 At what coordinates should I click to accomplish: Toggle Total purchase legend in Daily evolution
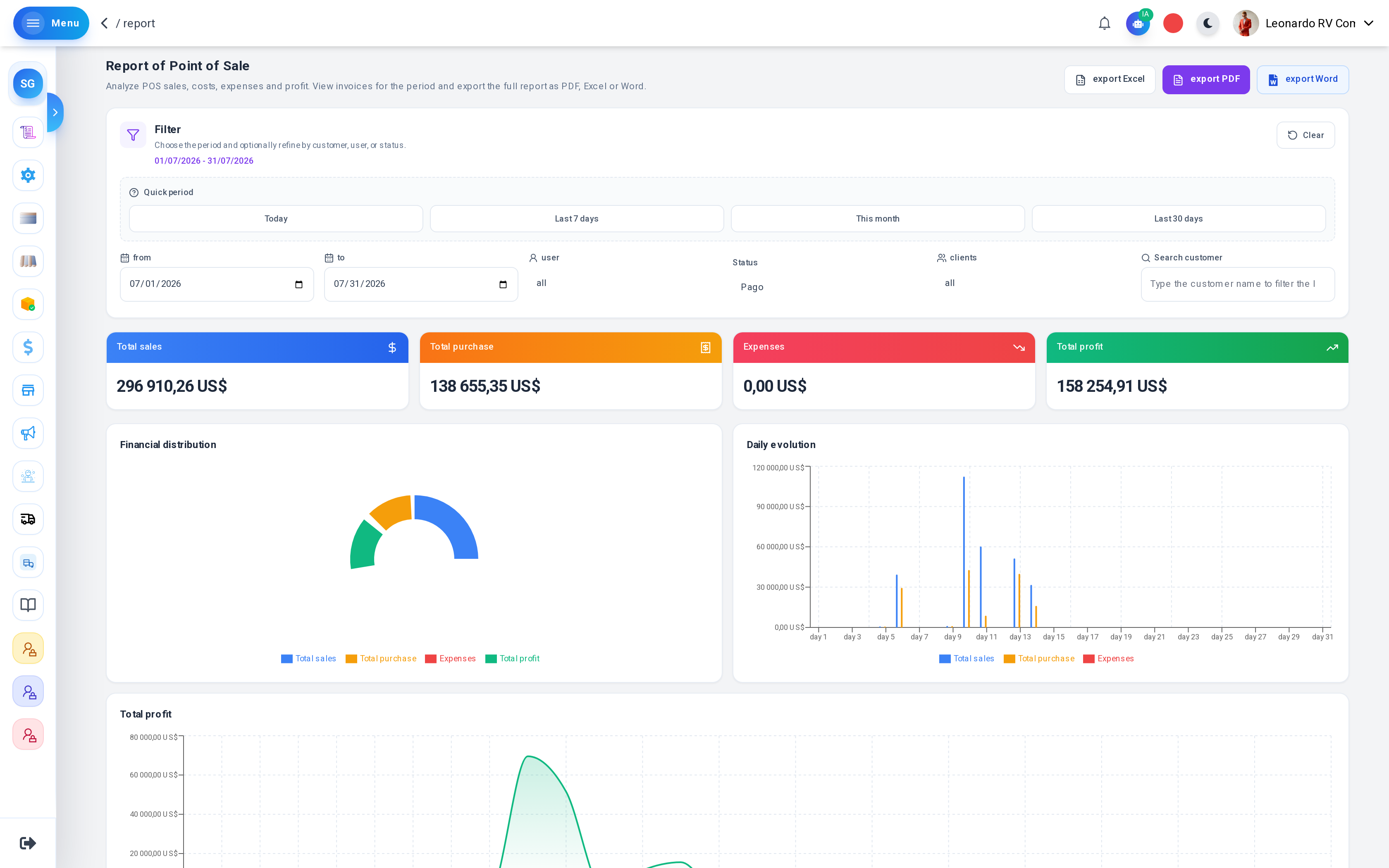click(x=1039, y=658)
